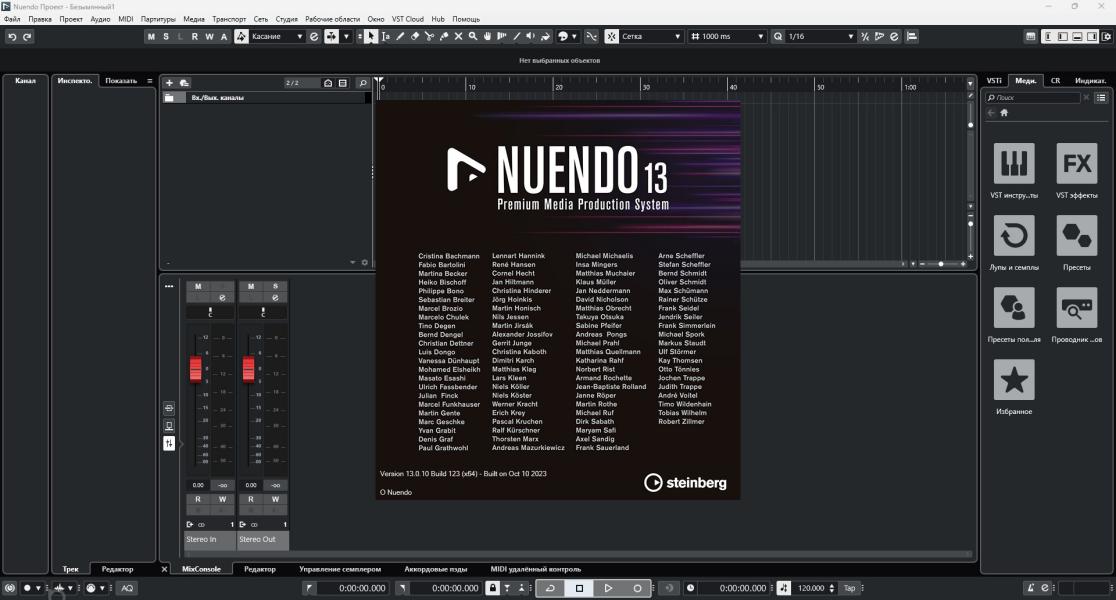Click the redo arrow icon
Image resolution: width=1116 pixels, height=600 pixels.
point(27,36)
